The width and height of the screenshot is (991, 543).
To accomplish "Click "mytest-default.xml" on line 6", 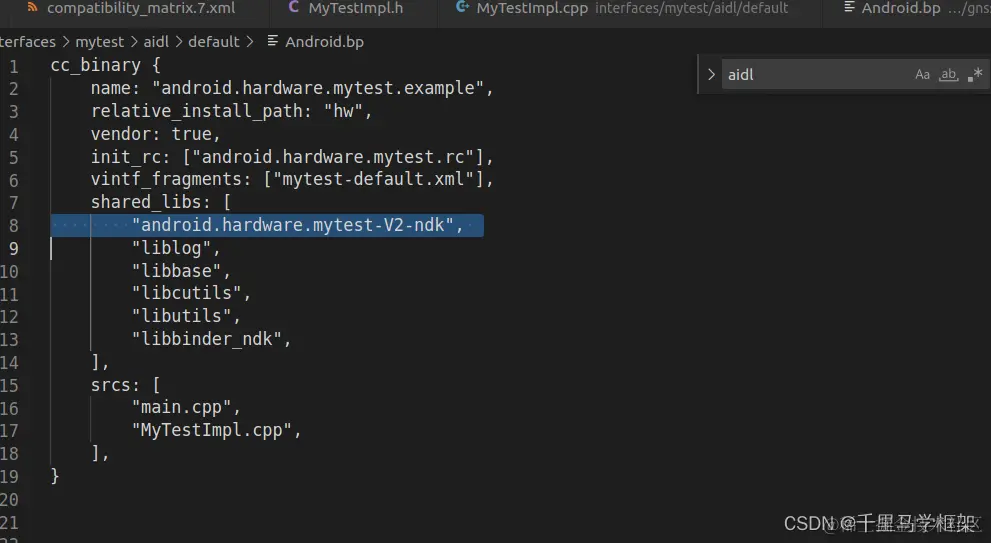I will click(374, 180).
